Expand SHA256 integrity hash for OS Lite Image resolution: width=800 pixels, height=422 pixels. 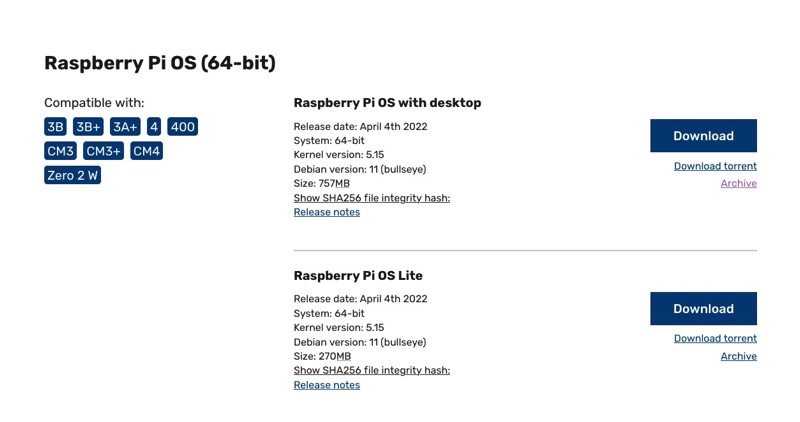(x=371, y=371)
